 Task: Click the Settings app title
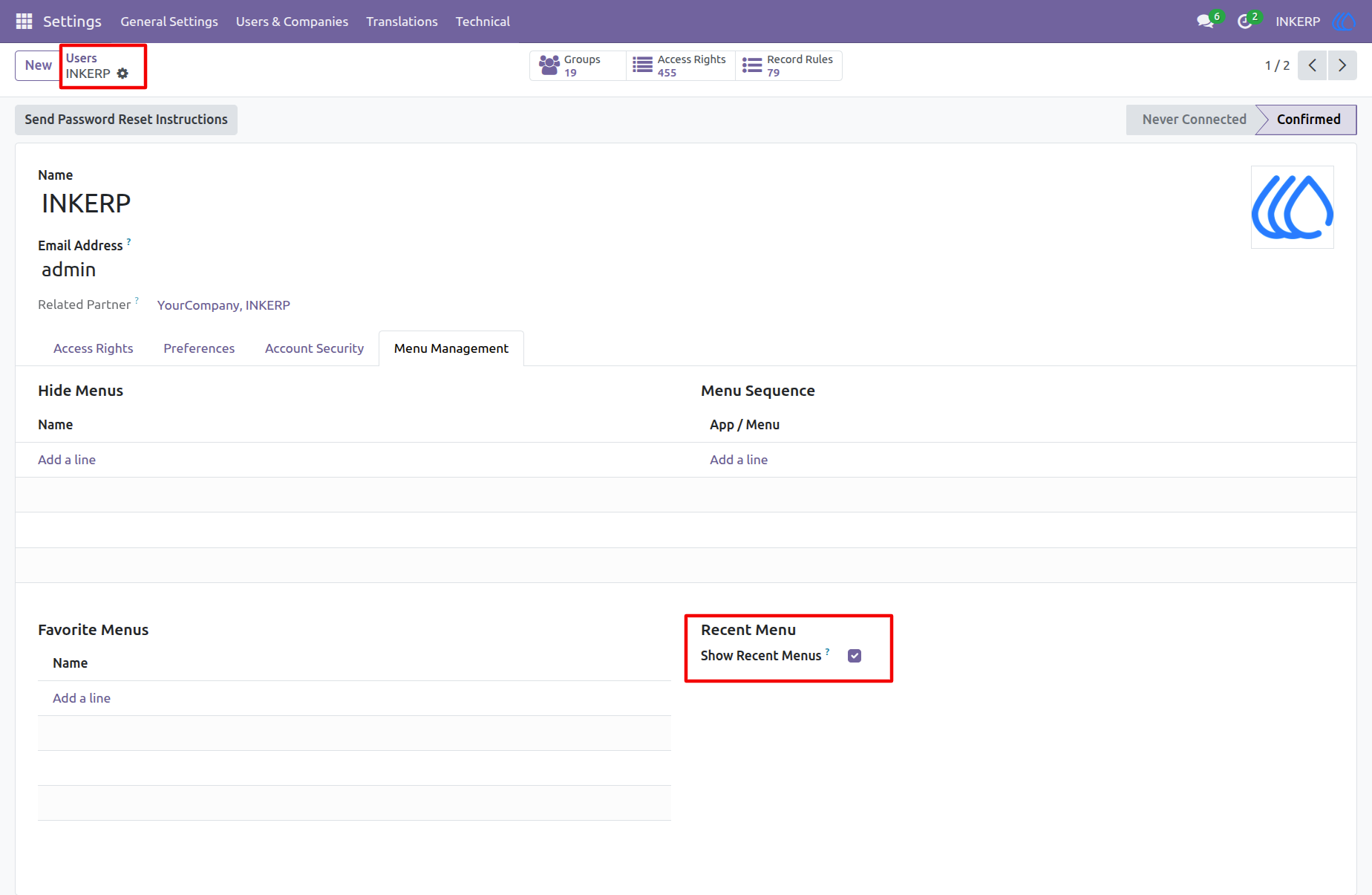click(x=72, y=22)
